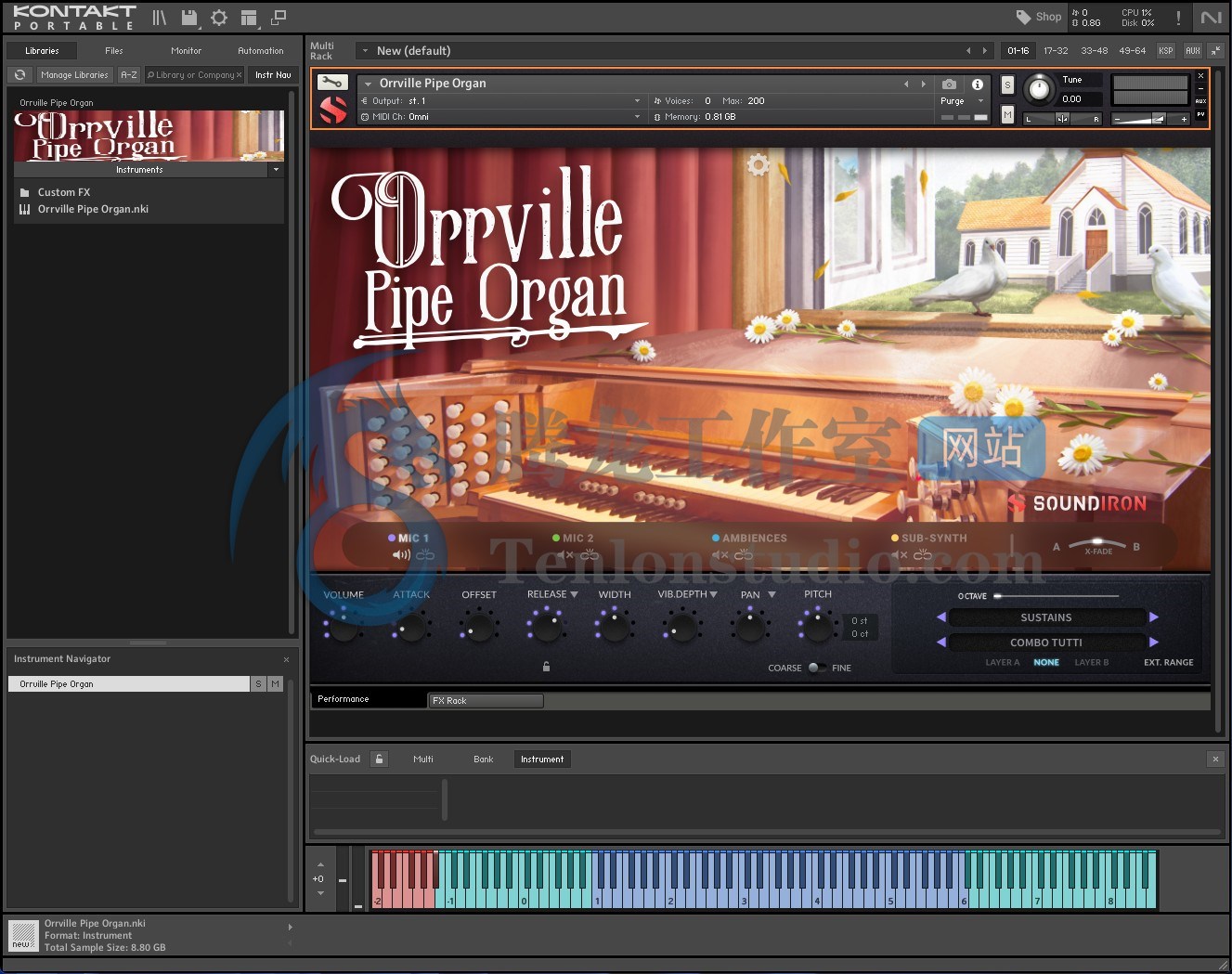Select the Quick-Load Multi tab
The height and width of the screenshot is (974, 1232).
(423, 760)
